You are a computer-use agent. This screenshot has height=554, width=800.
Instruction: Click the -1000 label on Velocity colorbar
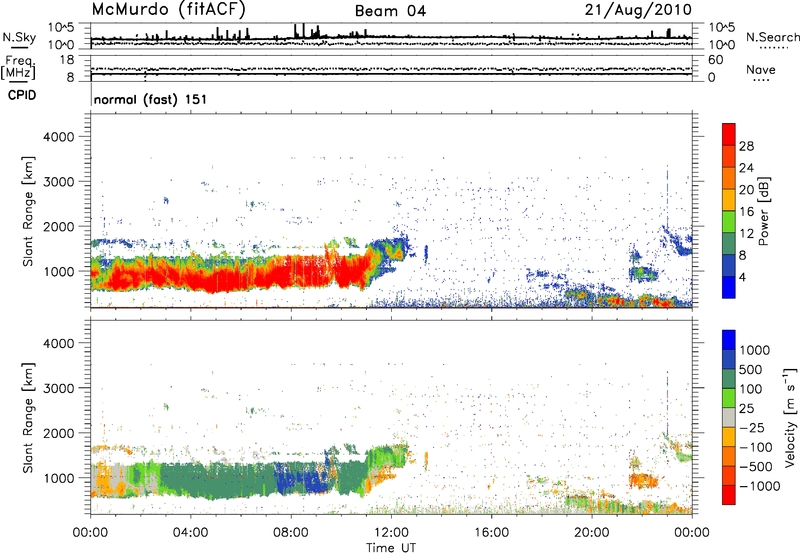[759, 486]
